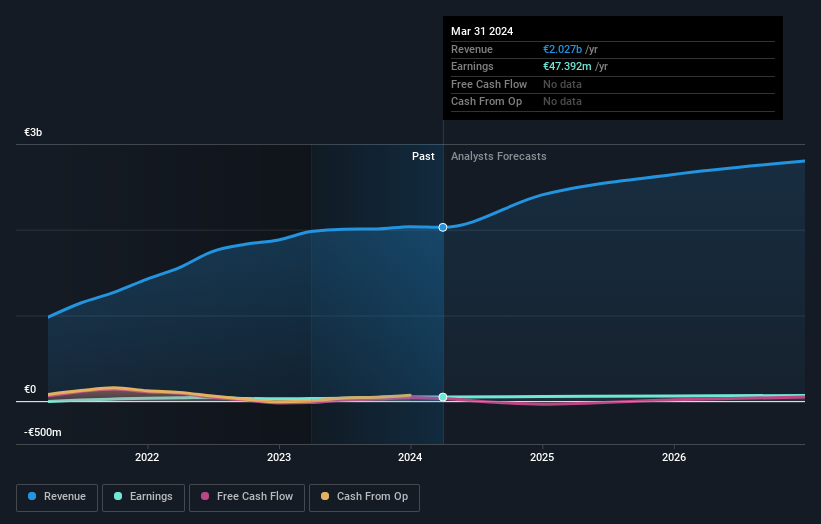The width and height of the screenshot is (821, 524).
Task: Click No data in tooltip Free Cash Flow row
Action: [562, 84]
